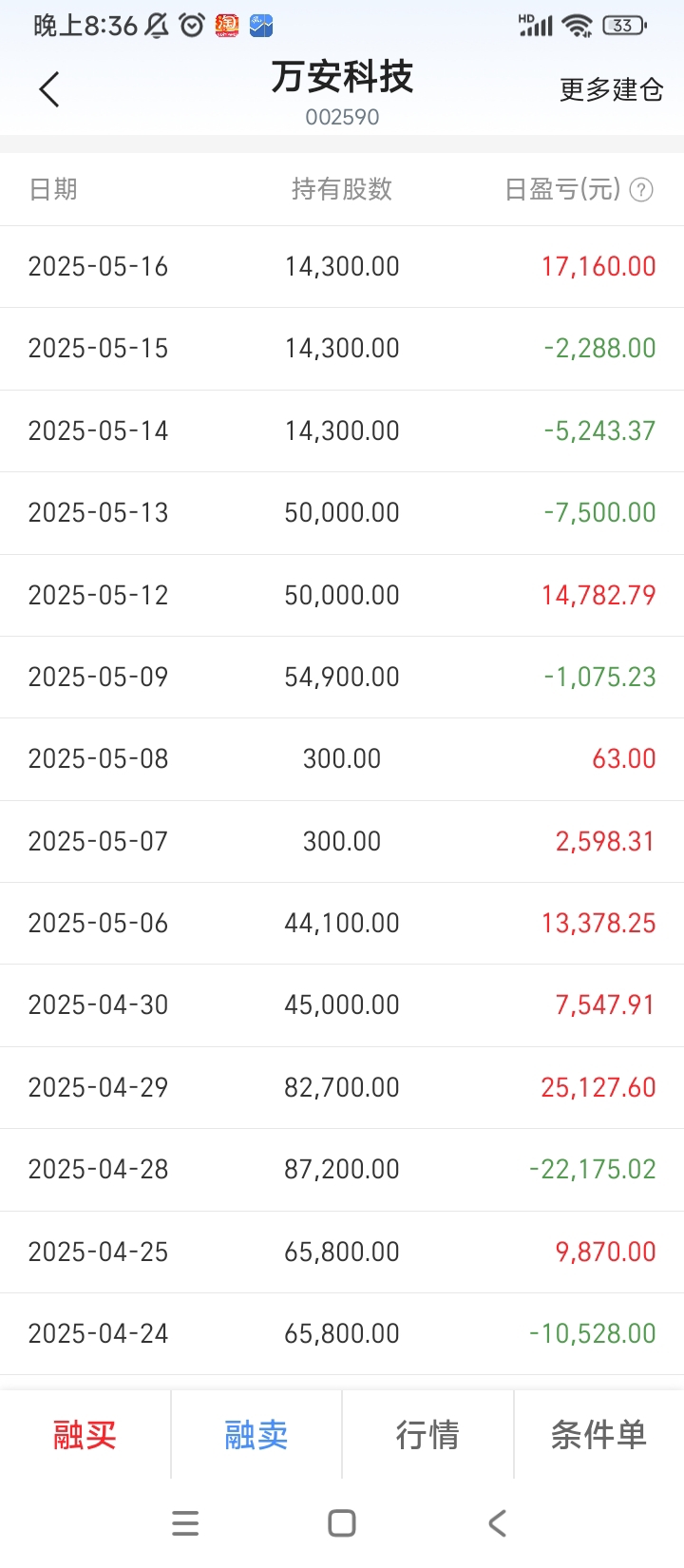Tap the 2025-04-29 profit value 25,127.60
The width and height of the screenshot is (684, 1568).
[x=598, y=1087]
